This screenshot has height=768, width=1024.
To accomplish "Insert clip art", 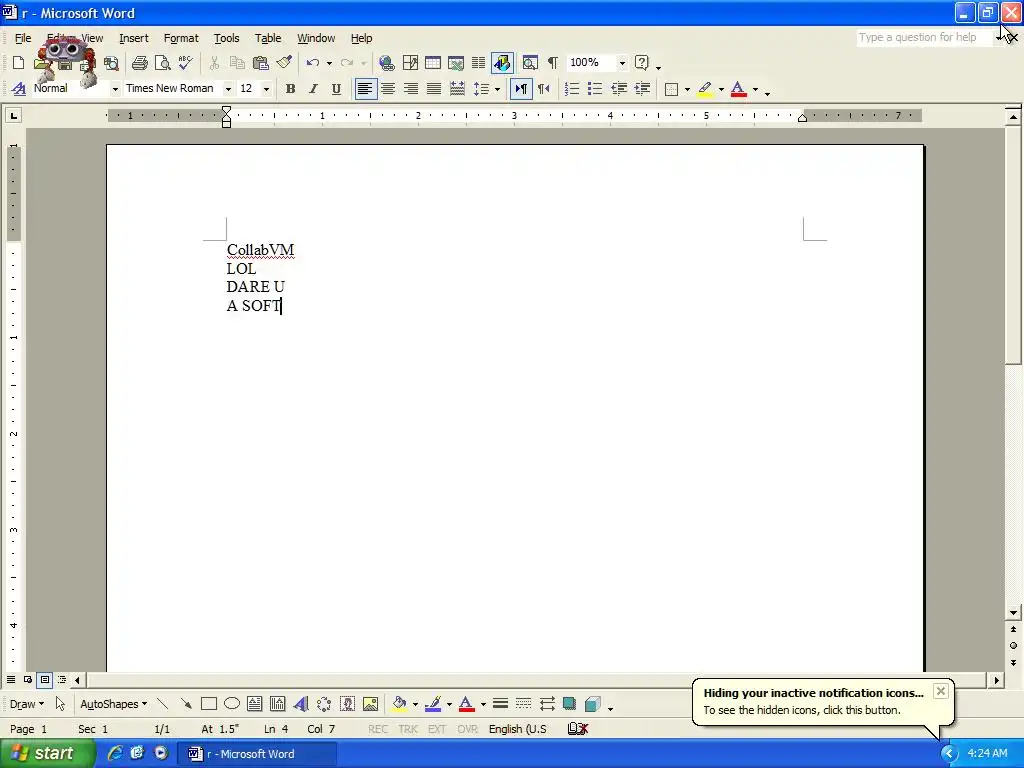I will tap(347, 704).
